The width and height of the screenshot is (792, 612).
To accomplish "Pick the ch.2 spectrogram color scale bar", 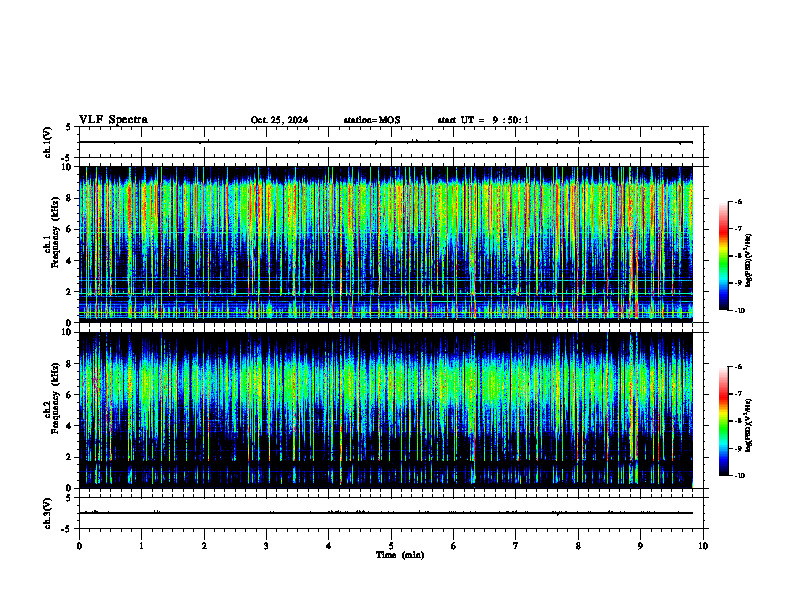I will (x=723, y=421).
